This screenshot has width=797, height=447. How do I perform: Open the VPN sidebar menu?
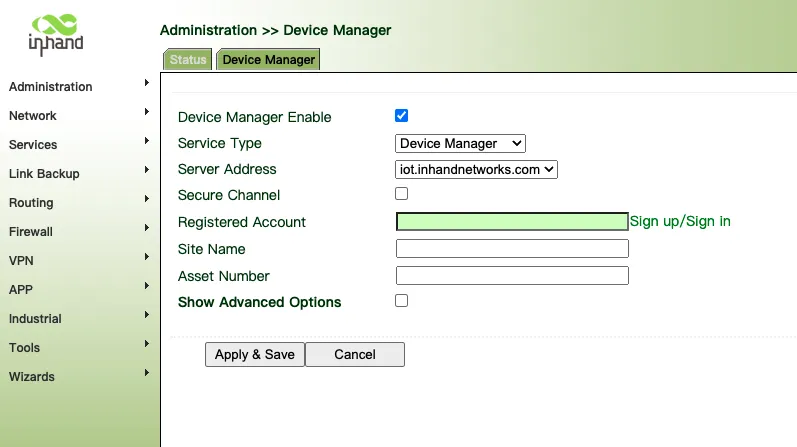(x=21, y=260)
